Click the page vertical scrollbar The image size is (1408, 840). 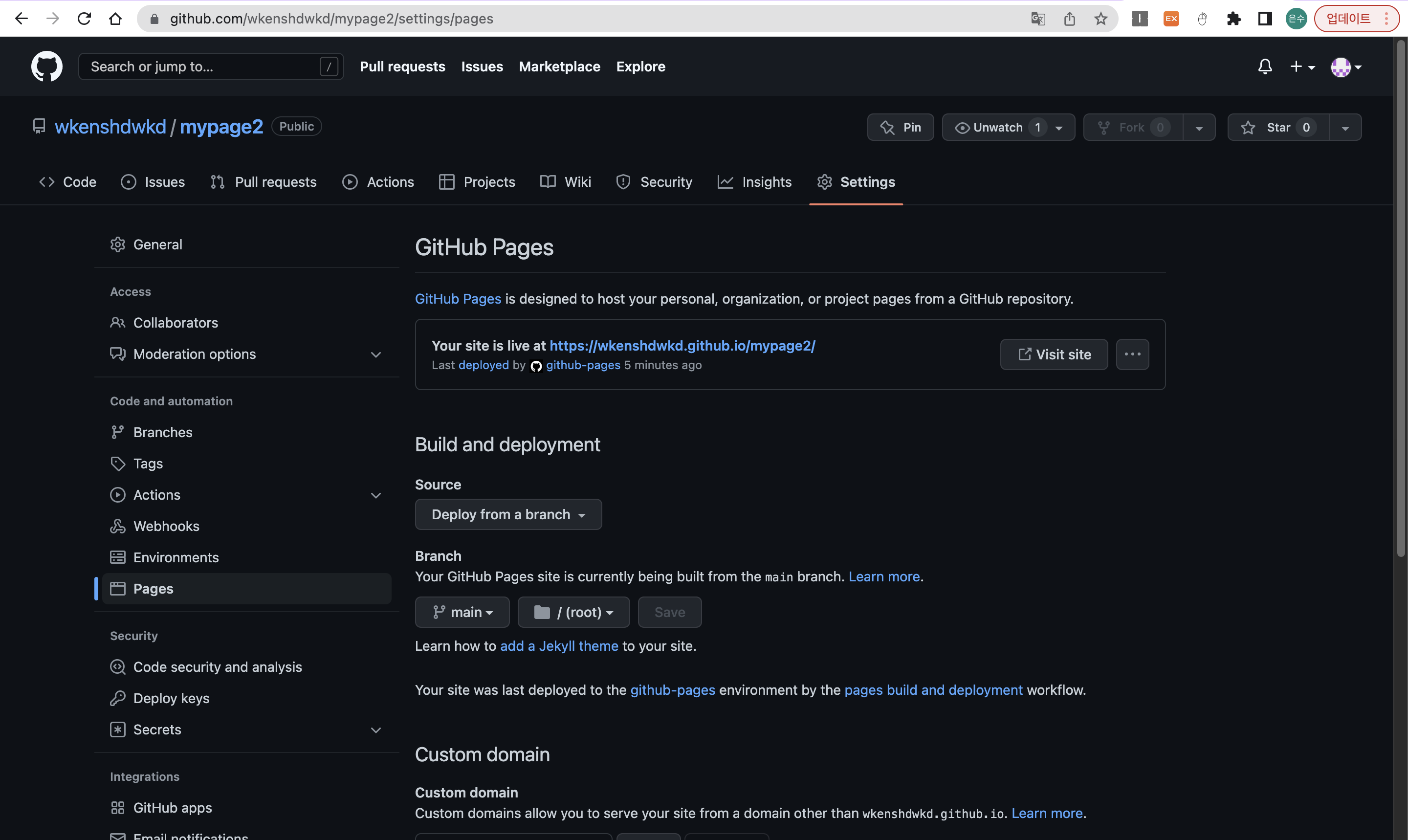point(1401,299)
